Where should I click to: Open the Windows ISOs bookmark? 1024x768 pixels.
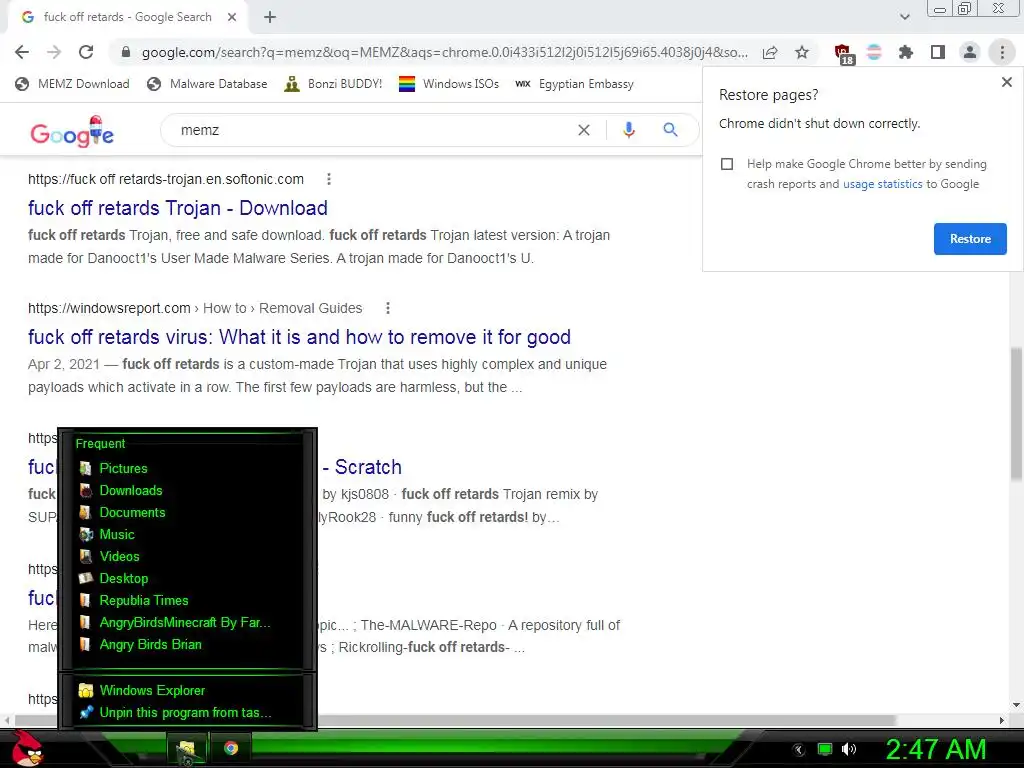click(x=449, y=84)
